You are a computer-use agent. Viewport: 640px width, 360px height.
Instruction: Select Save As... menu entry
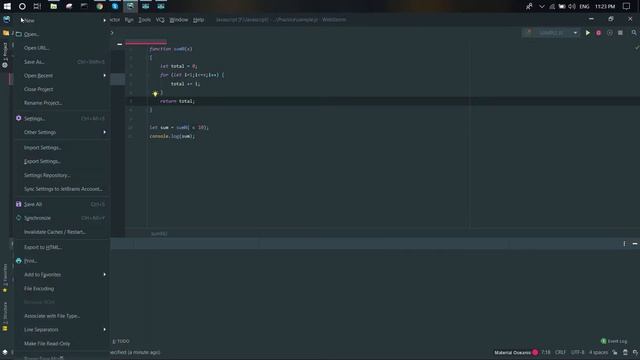point(62,62)
